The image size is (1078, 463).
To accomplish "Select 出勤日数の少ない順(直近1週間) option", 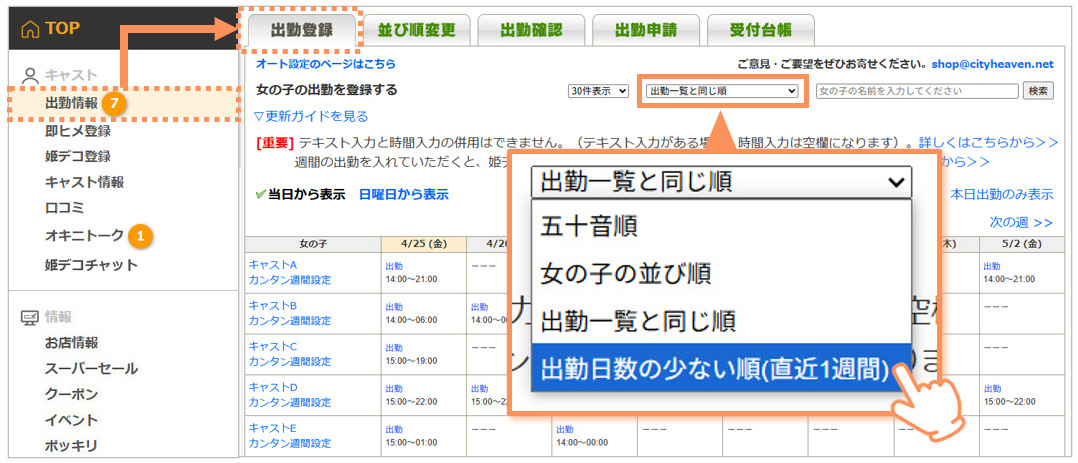I will point(714,369).
